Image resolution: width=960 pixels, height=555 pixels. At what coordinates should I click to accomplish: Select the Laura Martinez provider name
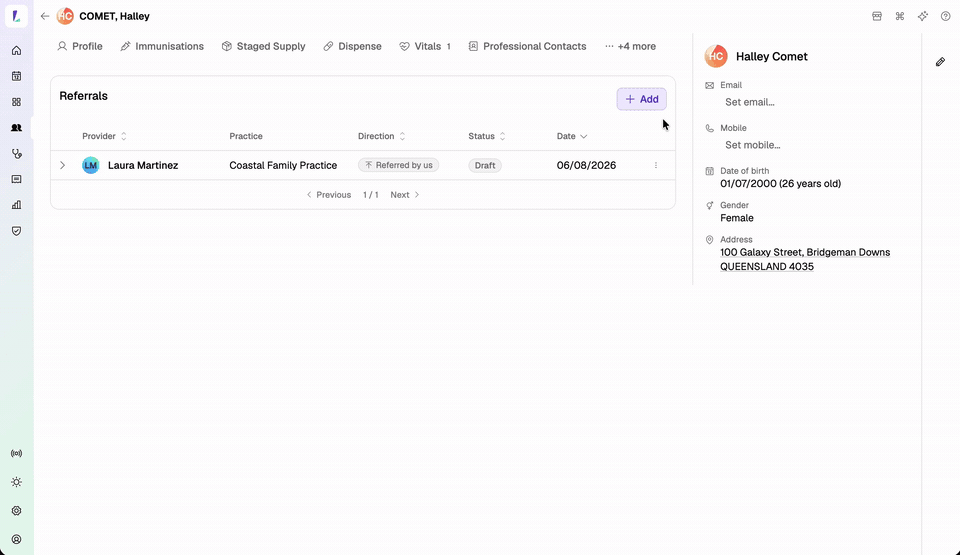(143, 165)
